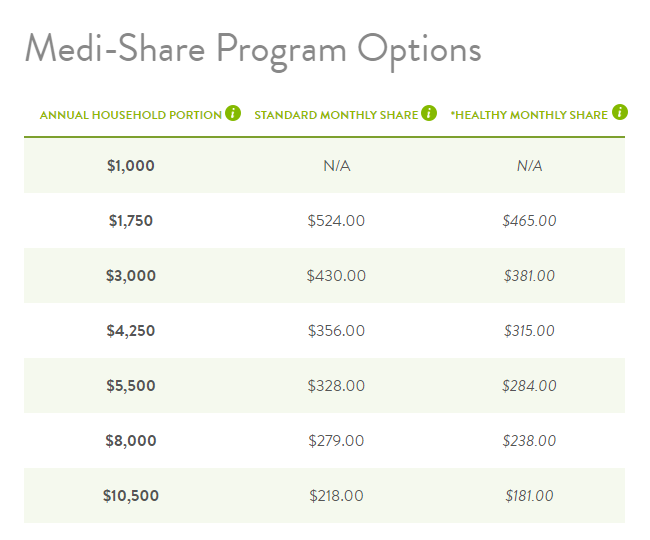This screenshot has height=540, width=650.
Task: Choose the $8,000 household portion row
Action: (324, 441)
